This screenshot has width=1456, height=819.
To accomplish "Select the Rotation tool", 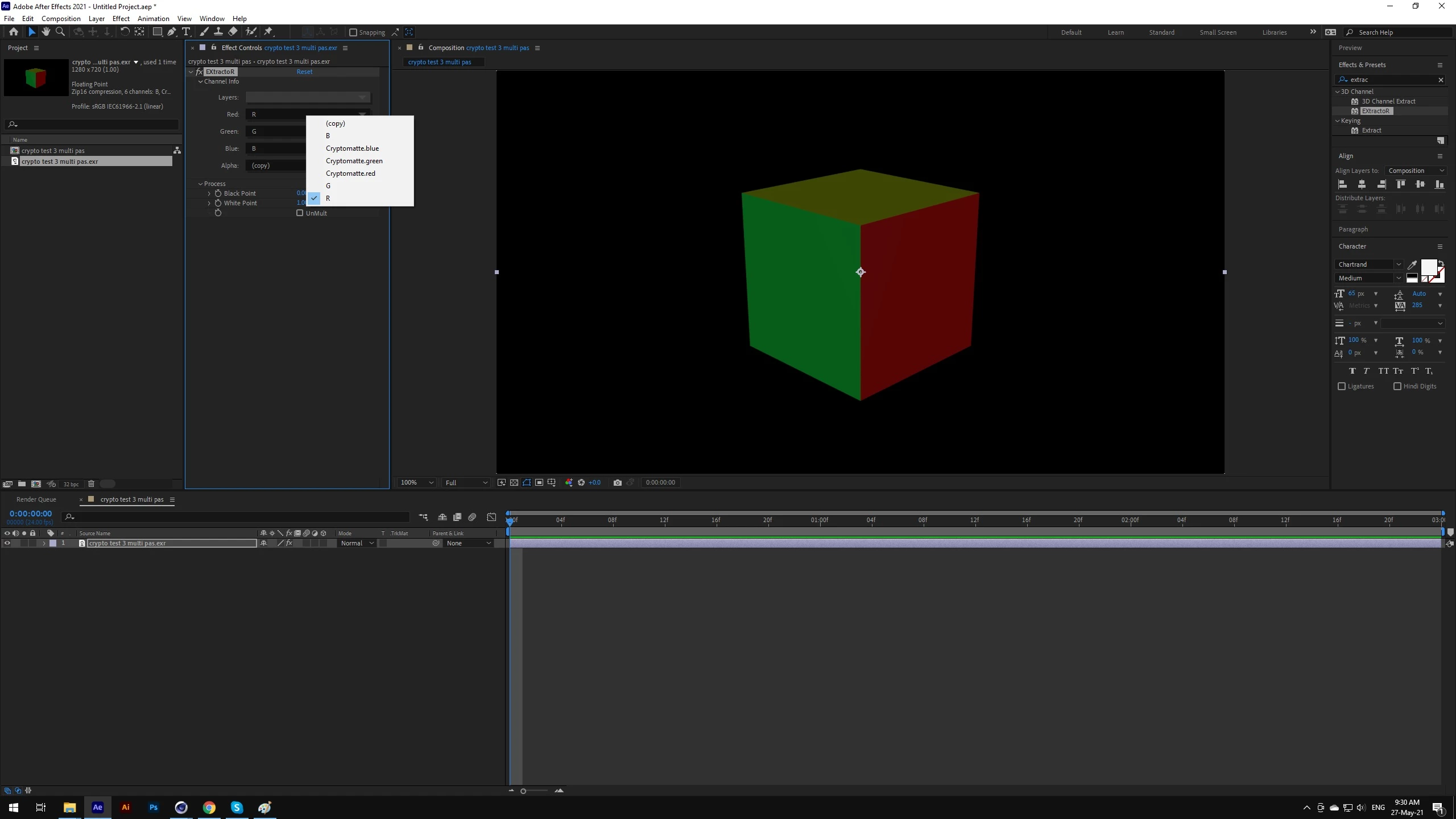I will click(125, 32).
